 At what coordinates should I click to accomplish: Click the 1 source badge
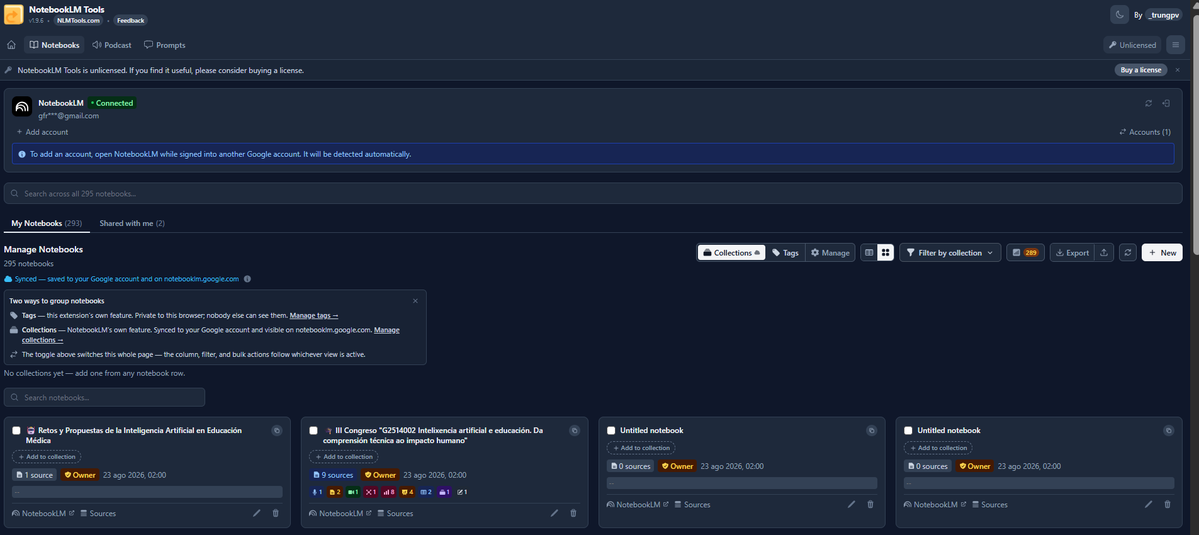point(34,475)
